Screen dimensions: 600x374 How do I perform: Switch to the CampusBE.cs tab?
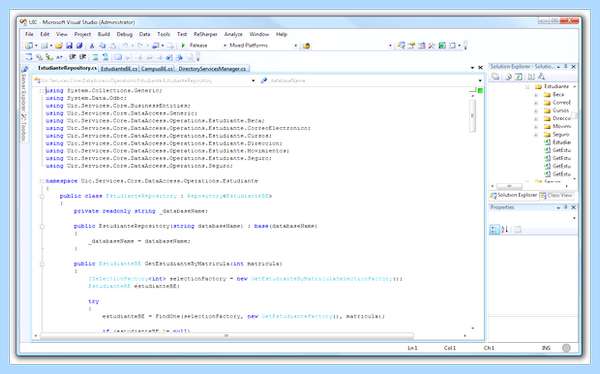tap(157, 69)
